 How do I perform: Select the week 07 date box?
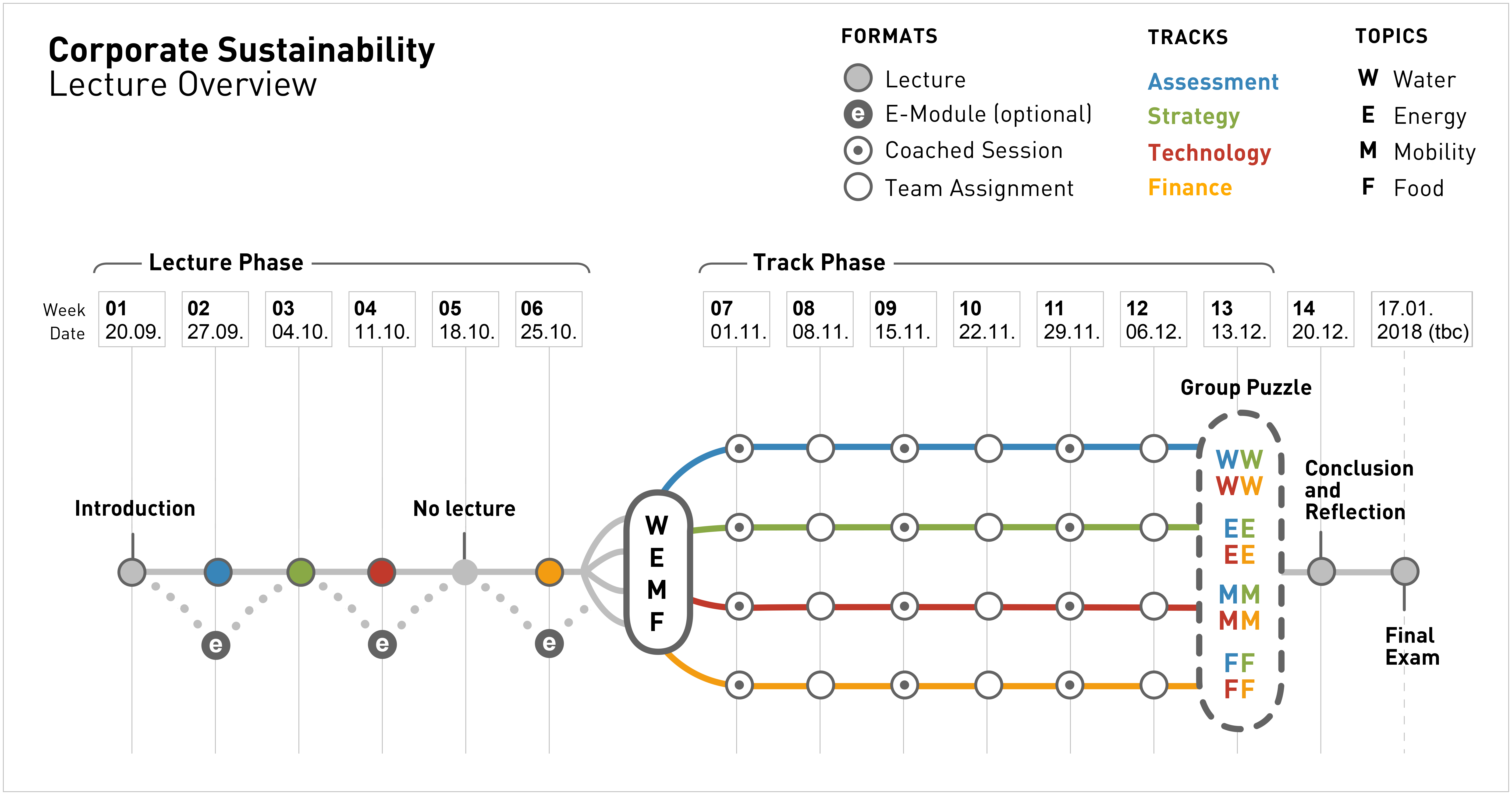[x=737, y=319]
